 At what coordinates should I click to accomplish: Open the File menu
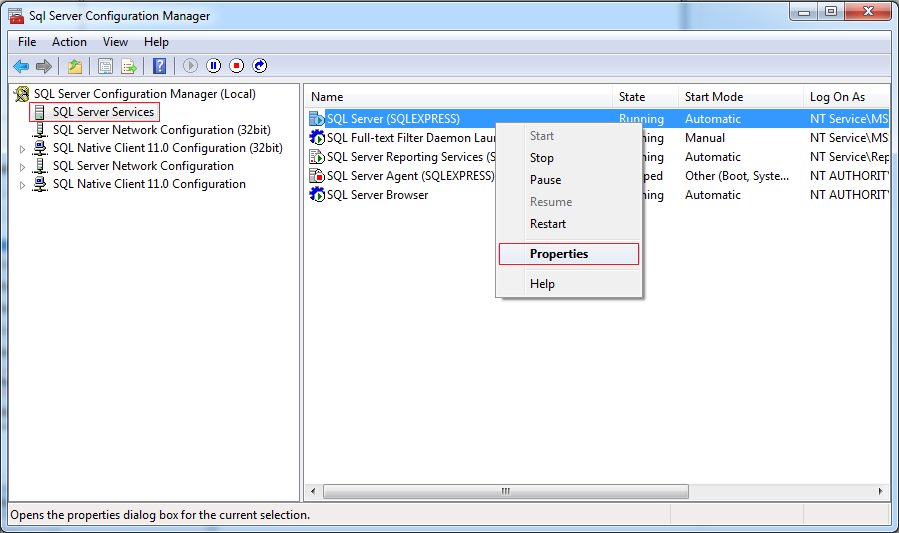27,42
